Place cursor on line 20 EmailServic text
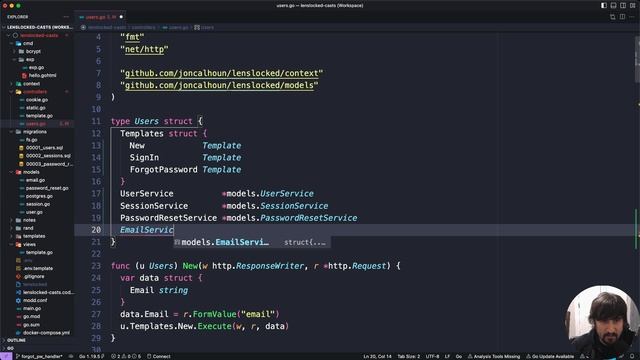This screenshot has width=640, height=360. 147,230
